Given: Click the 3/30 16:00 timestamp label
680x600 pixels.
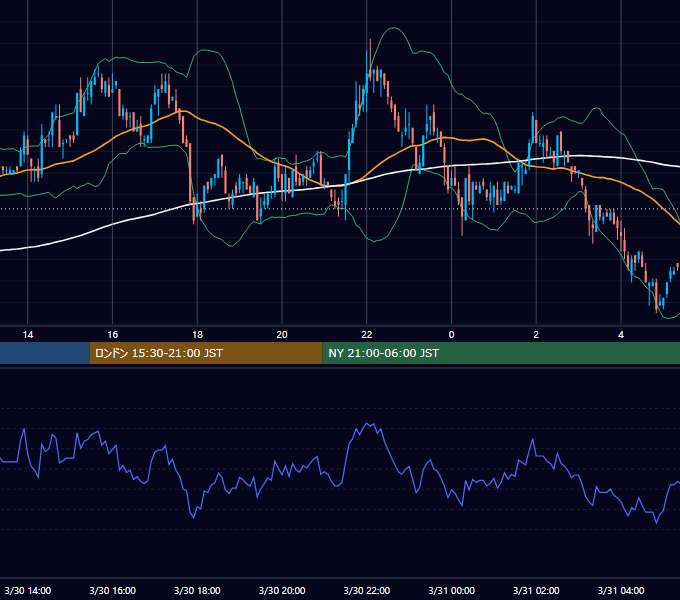Looking at the screenshot, I should (x=112, y=590).
